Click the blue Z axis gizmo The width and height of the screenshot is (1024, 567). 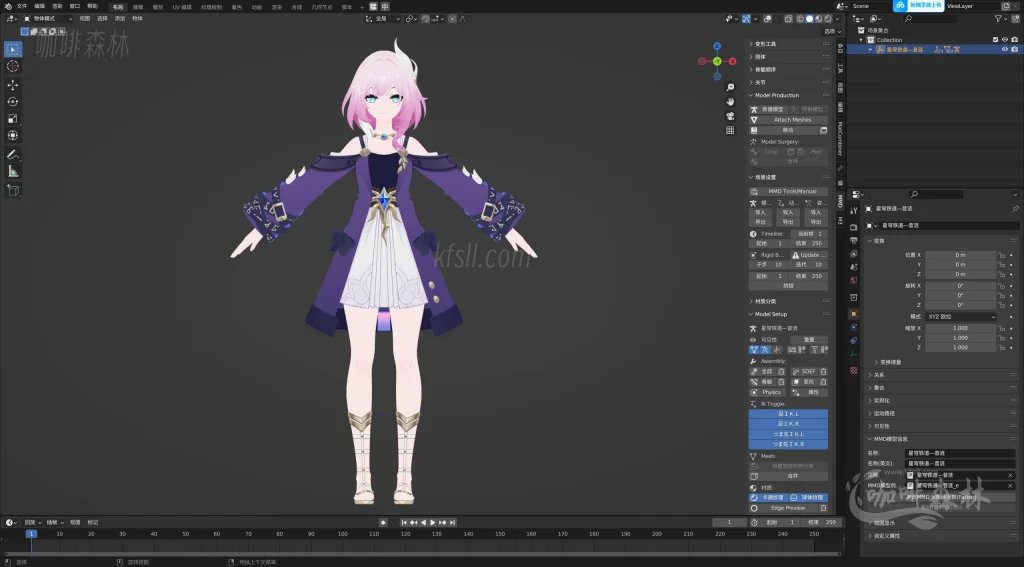pyautogui.click(x=717, y=46)
